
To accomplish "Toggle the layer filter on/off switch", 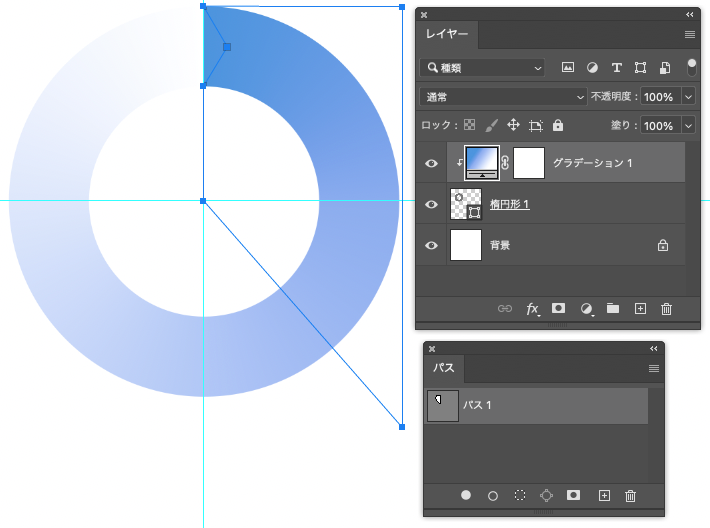I will [x=691, y=67].
